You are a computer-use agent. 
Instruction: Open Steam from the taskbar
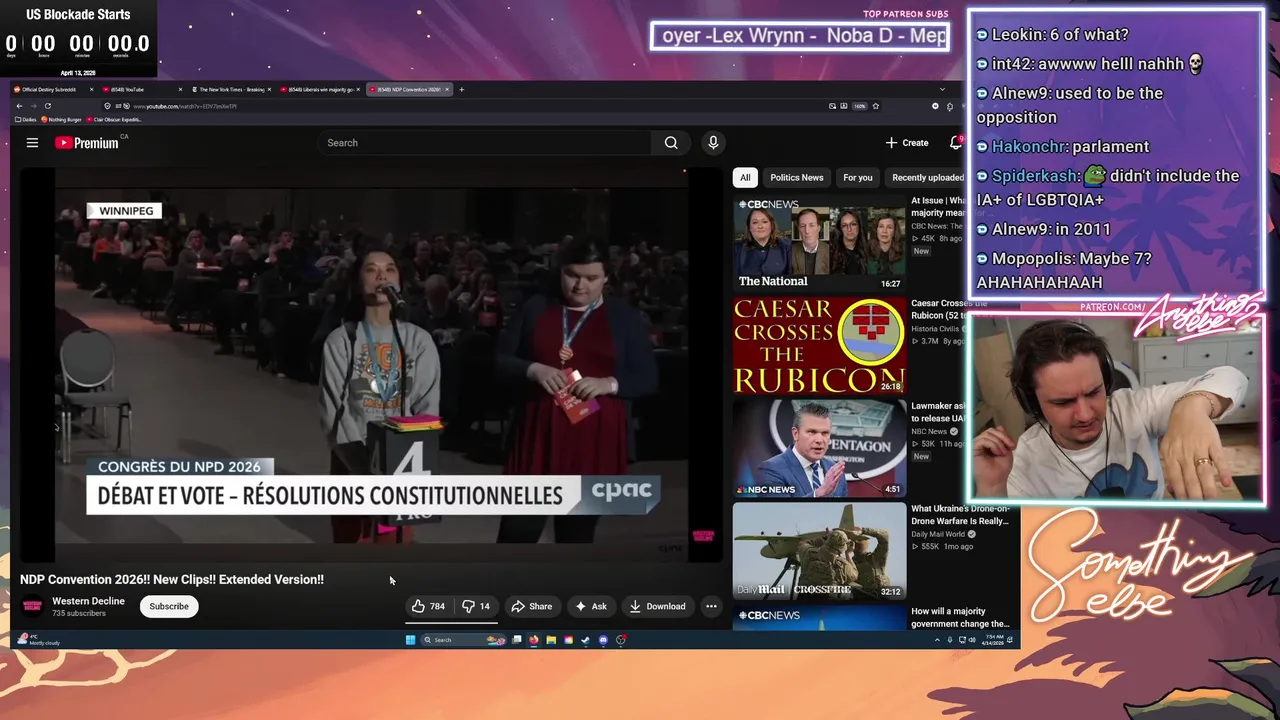[x=585, y=640]
